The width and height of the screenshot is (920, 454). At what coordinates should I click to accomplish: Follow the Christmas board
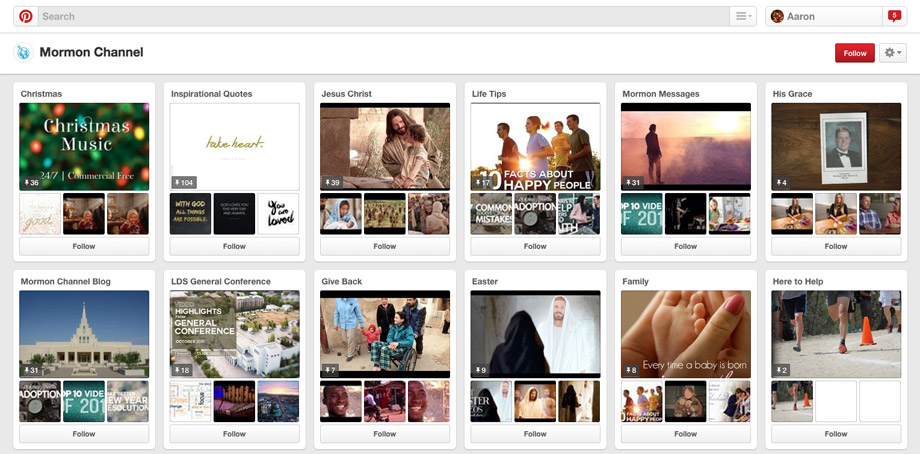[x=84, y=246]
